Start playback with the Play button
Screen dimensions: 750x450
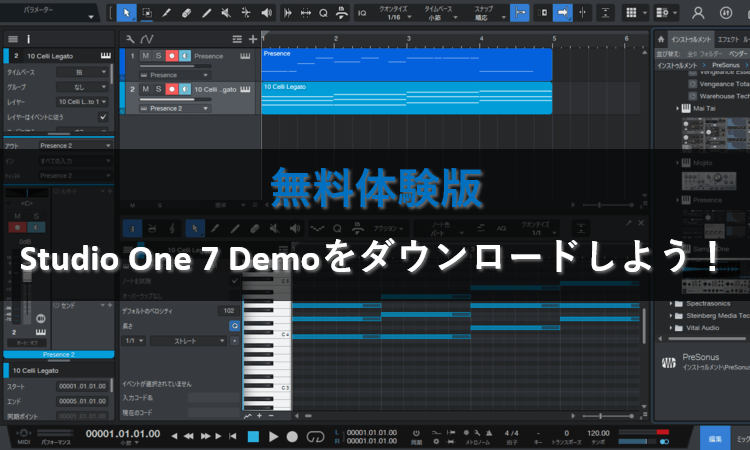click(273, 436)
